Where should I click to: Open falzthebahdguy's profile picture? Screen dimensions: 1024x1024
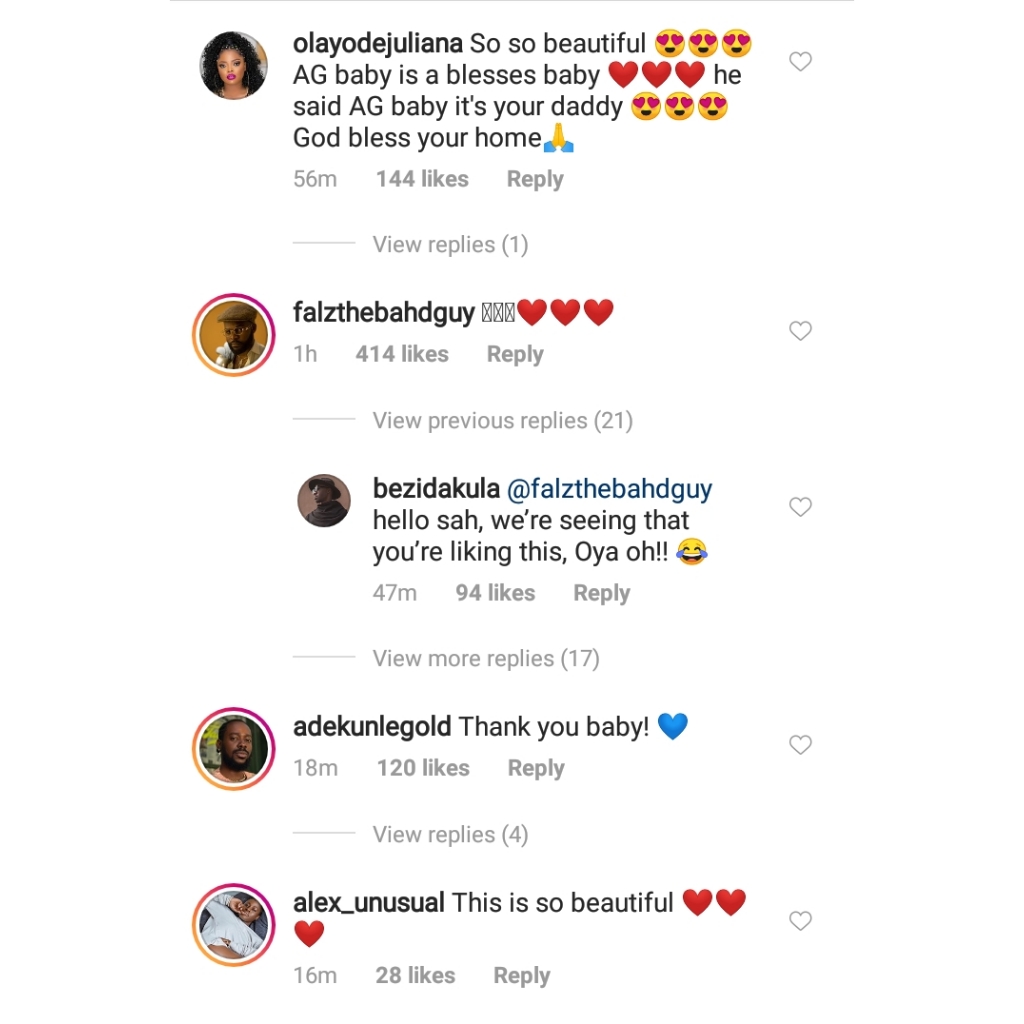[233, 335]
